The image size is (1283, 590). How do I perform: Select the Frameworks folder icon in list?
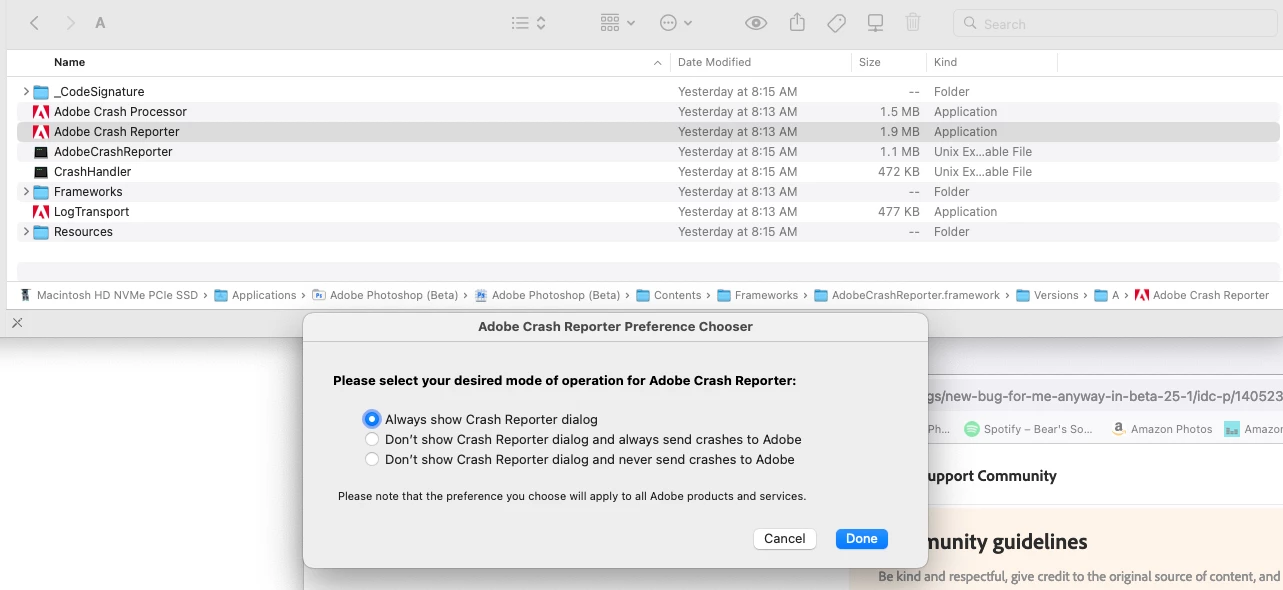click(x=41, y=192)
